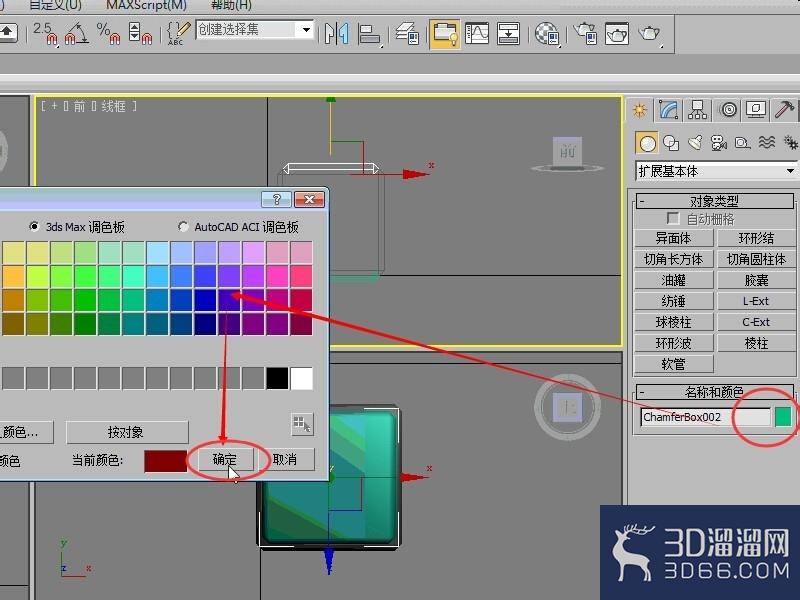Open the 创建选择集 selection set dropdown

pos(255,30)
